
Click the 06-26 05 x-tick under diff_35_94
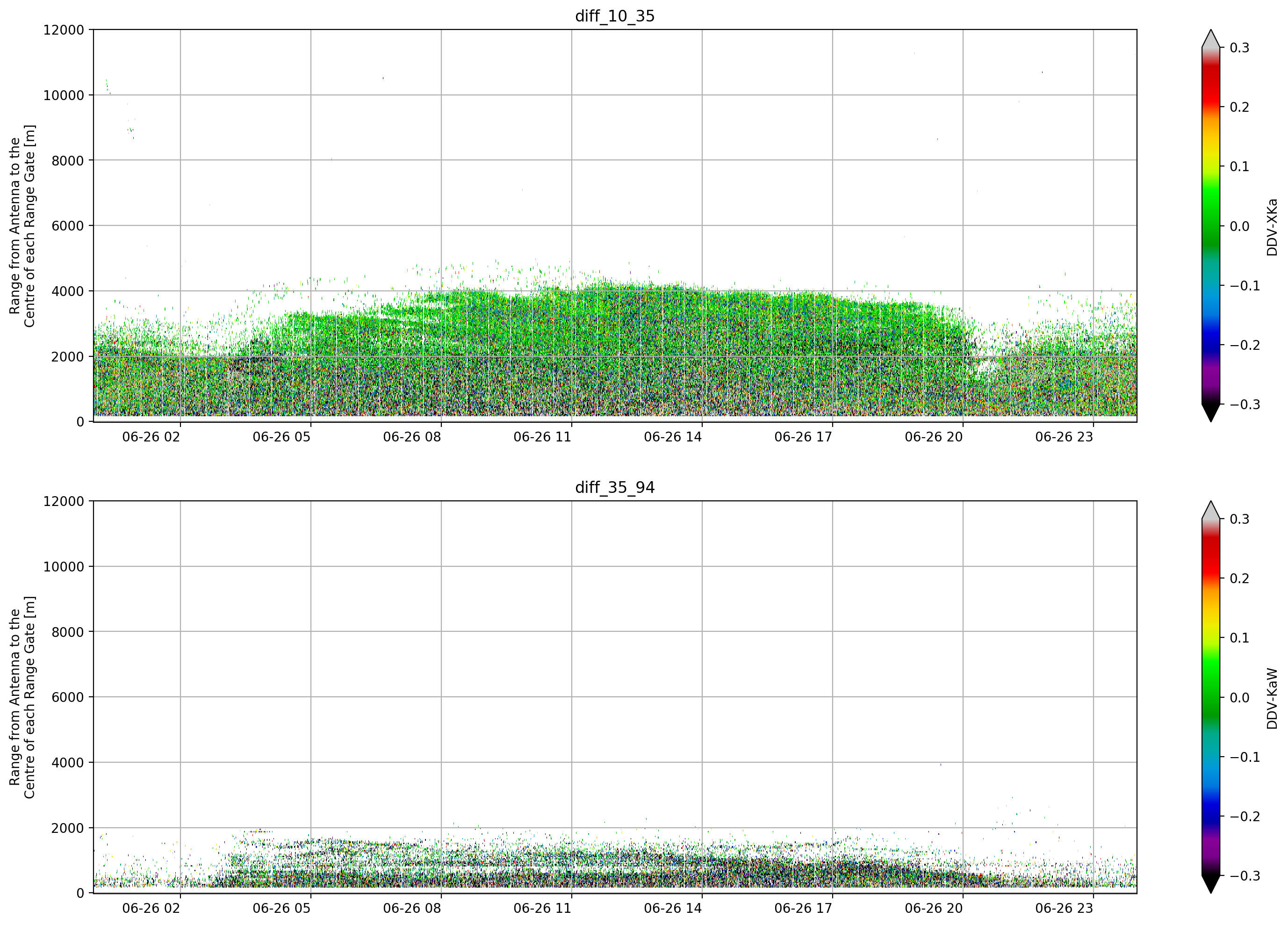[x=282, y=908]
